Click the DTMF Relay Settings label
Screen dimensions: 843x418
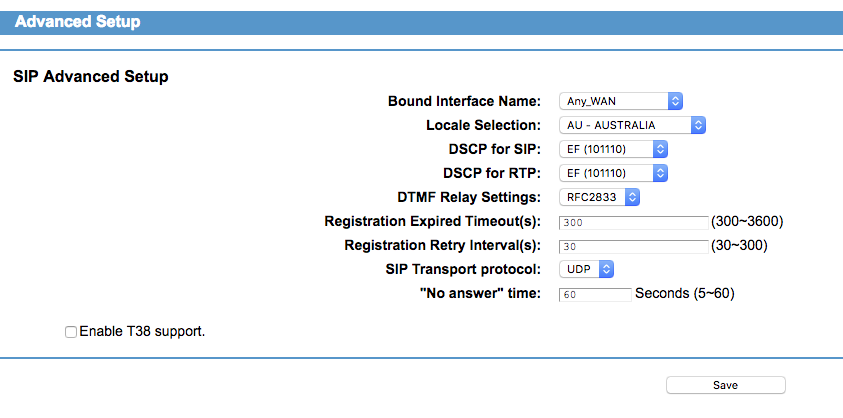click(469, 197)
